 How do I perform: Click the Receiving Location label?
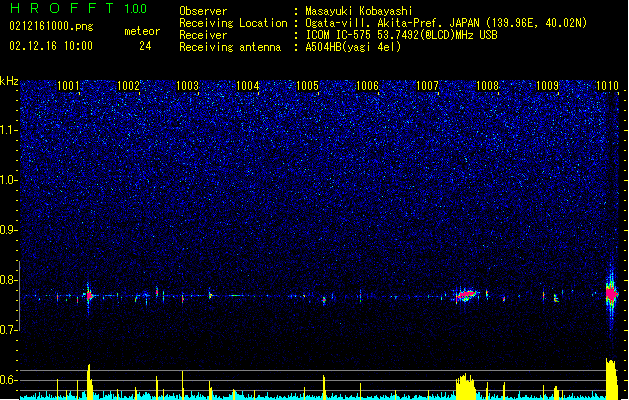coord(233,23)
